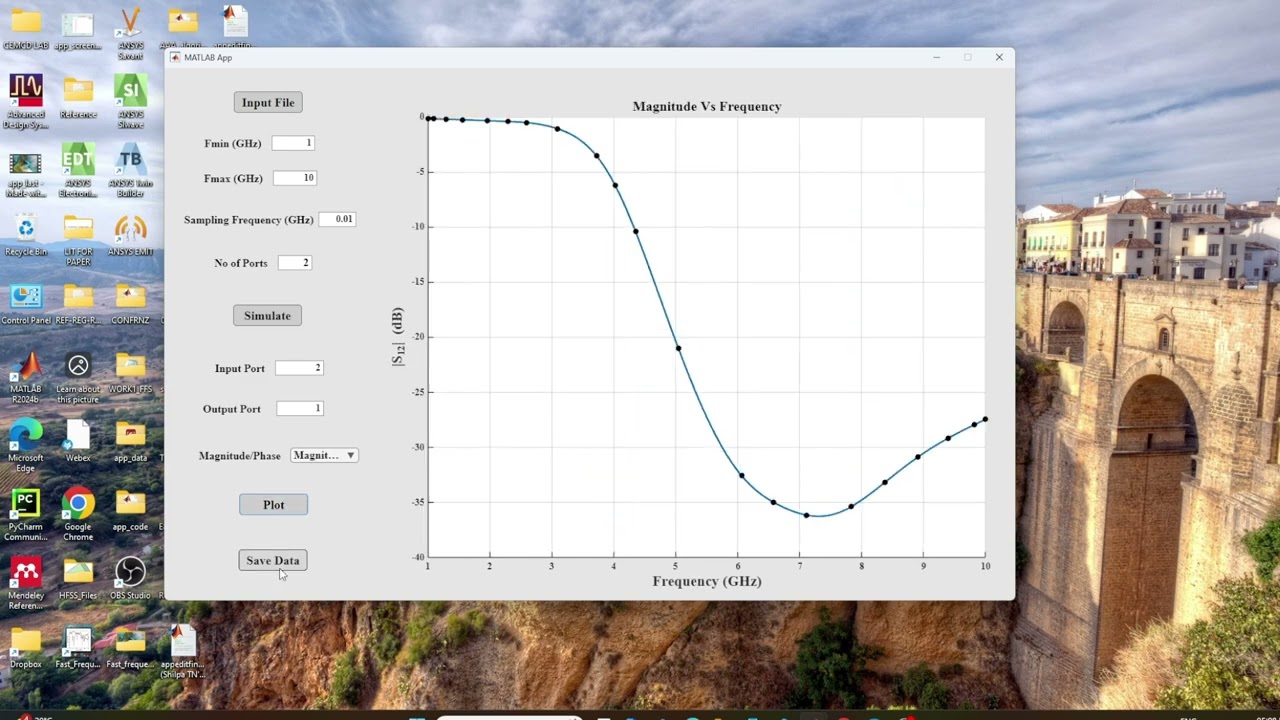
Task: Open Advanced Design System shortcut
Action: 26,102
